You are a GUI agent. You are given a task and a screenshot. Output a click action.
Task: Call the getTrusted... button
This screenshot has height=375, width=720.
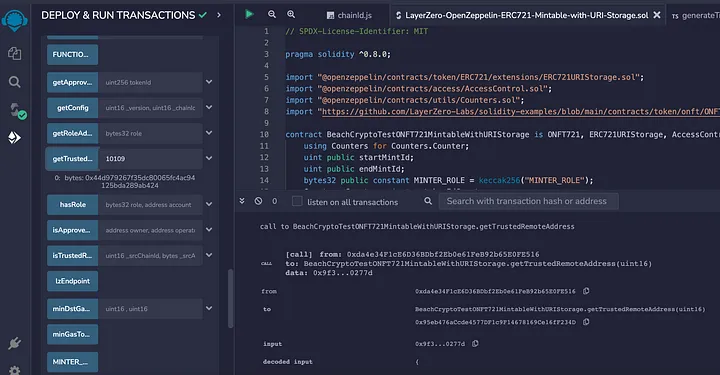tap(72, 159)
